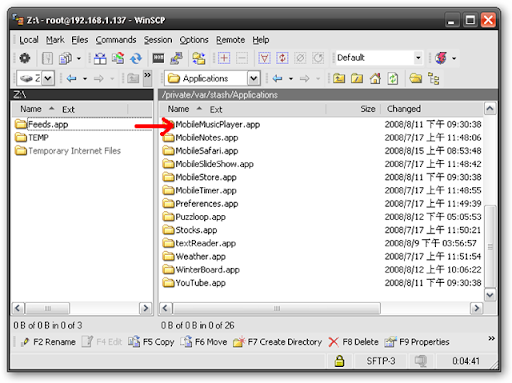The image size is (512, 383).
Task: Click the Open in PuTTY icon
Action: tap(176, 58)
